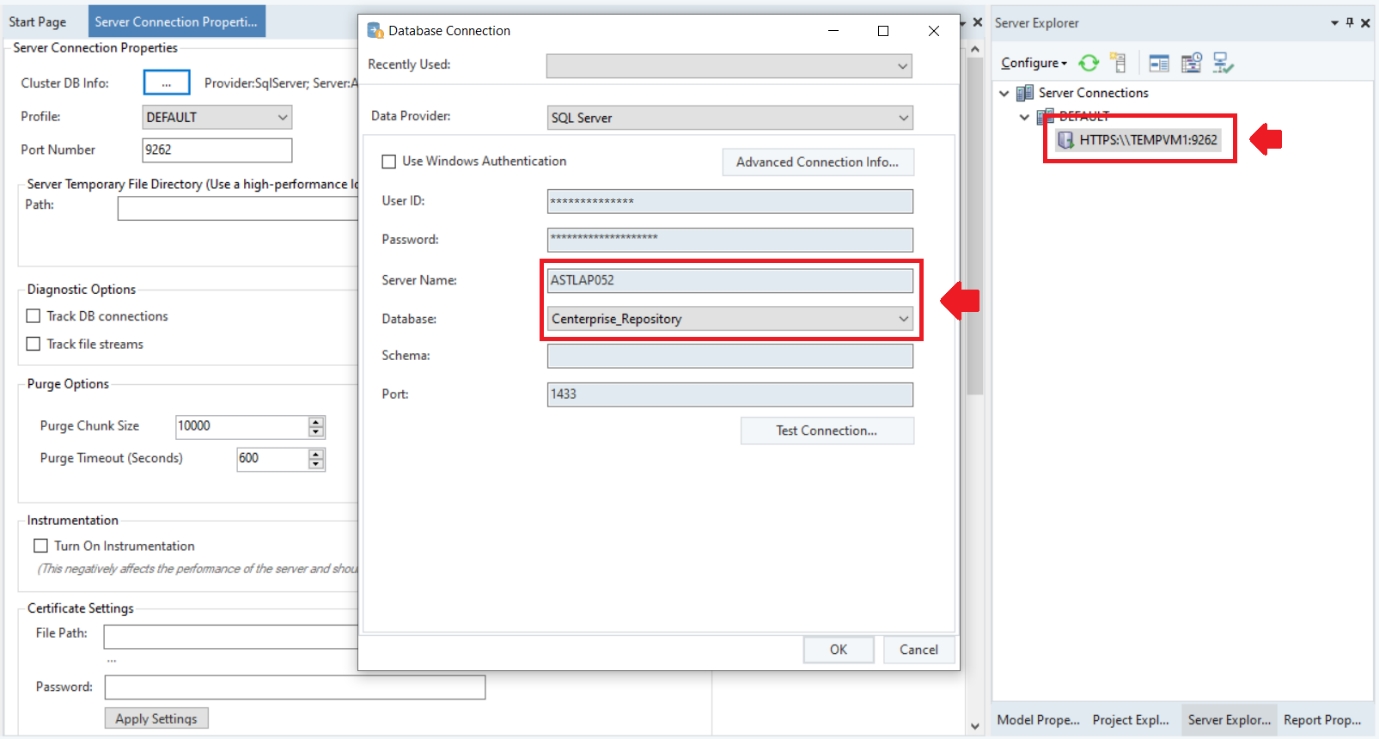Image resolution: width=1379 pixels, height=739 pixels.
Task: Increase Purge Chunk Size with up arrow
Action: 316,421
